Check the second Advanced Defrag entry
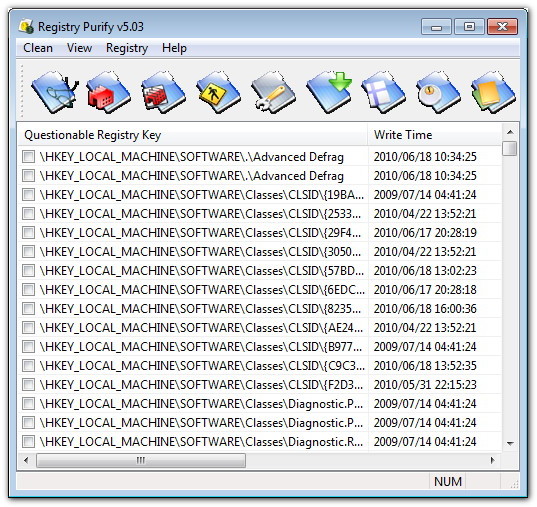537x507 pixels. [x=28, y=176]
